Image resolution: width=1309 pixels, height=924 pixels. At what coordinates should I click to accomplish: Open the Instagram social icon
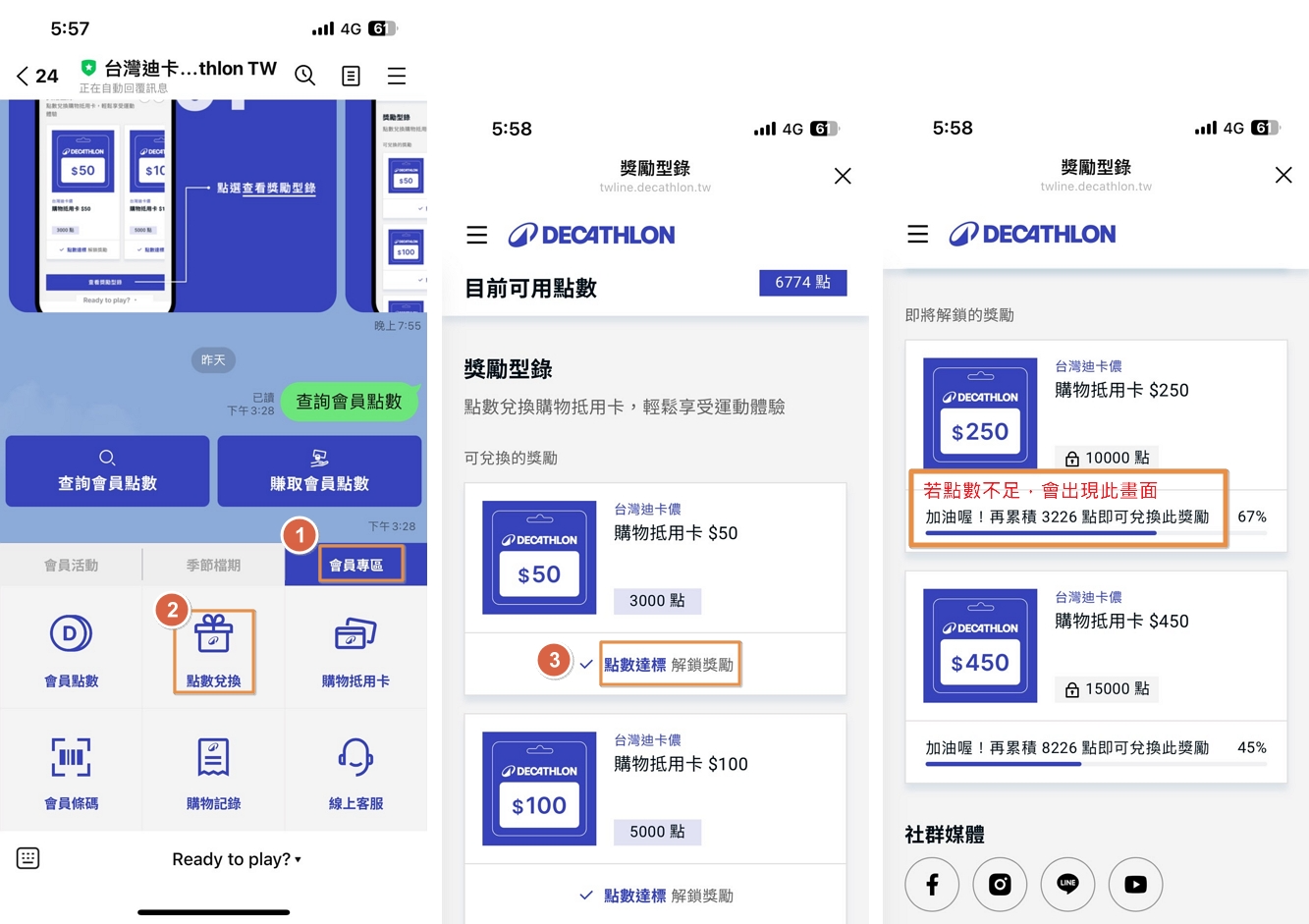1000,884
